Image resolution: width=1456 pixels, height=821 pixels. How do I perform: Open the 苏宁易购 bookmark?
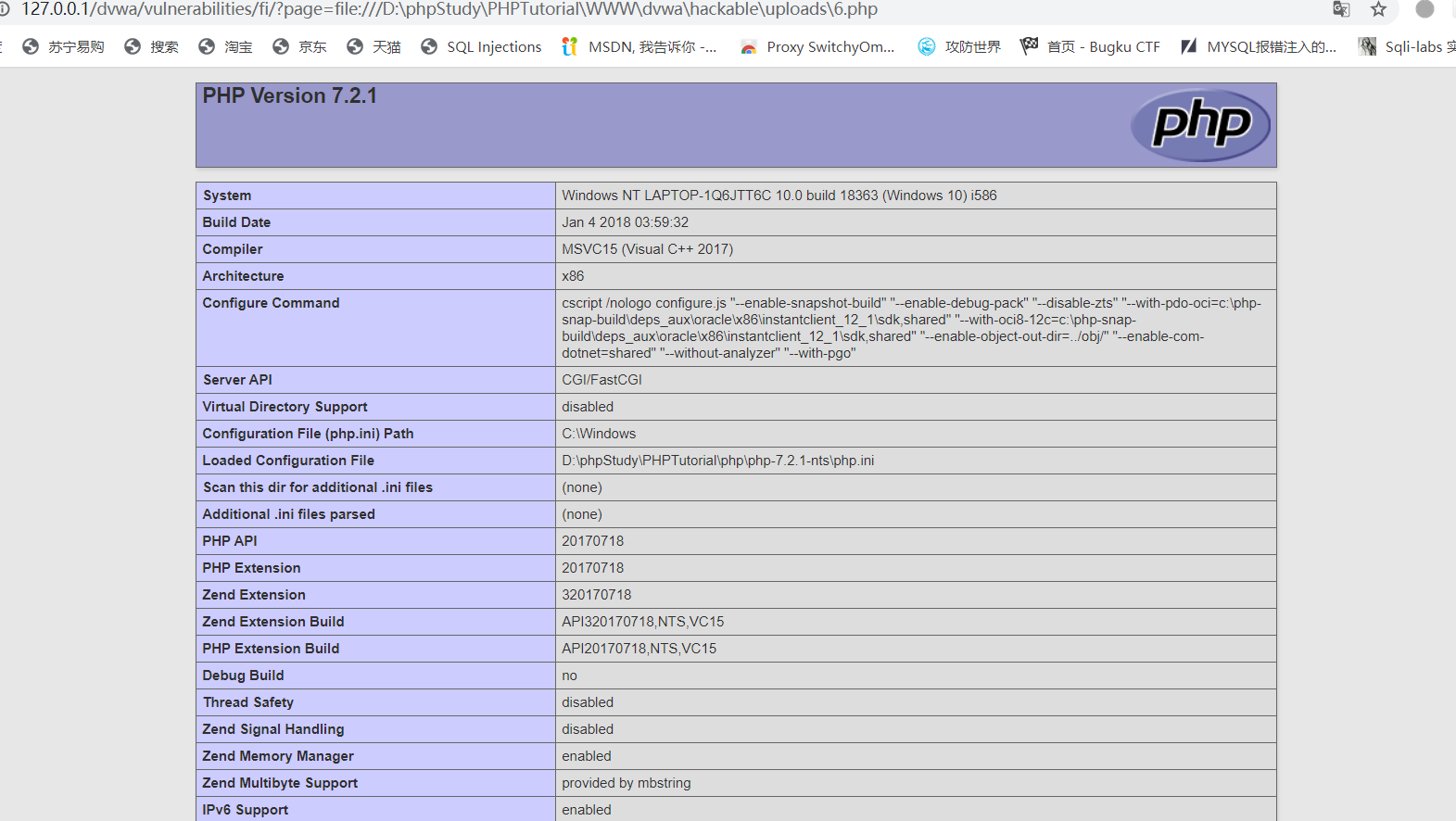[63, 47]
